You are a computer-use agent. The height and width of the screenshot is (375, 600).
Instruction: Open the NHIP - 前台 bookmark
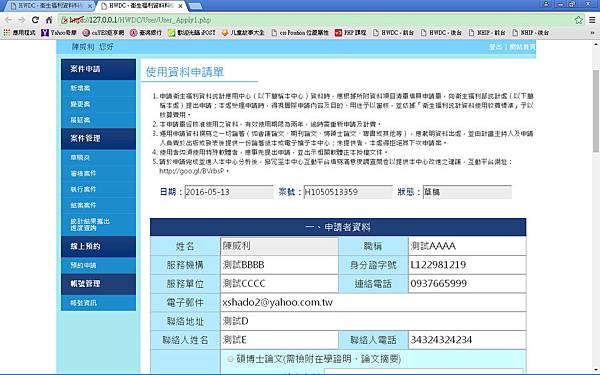(487, 33)
